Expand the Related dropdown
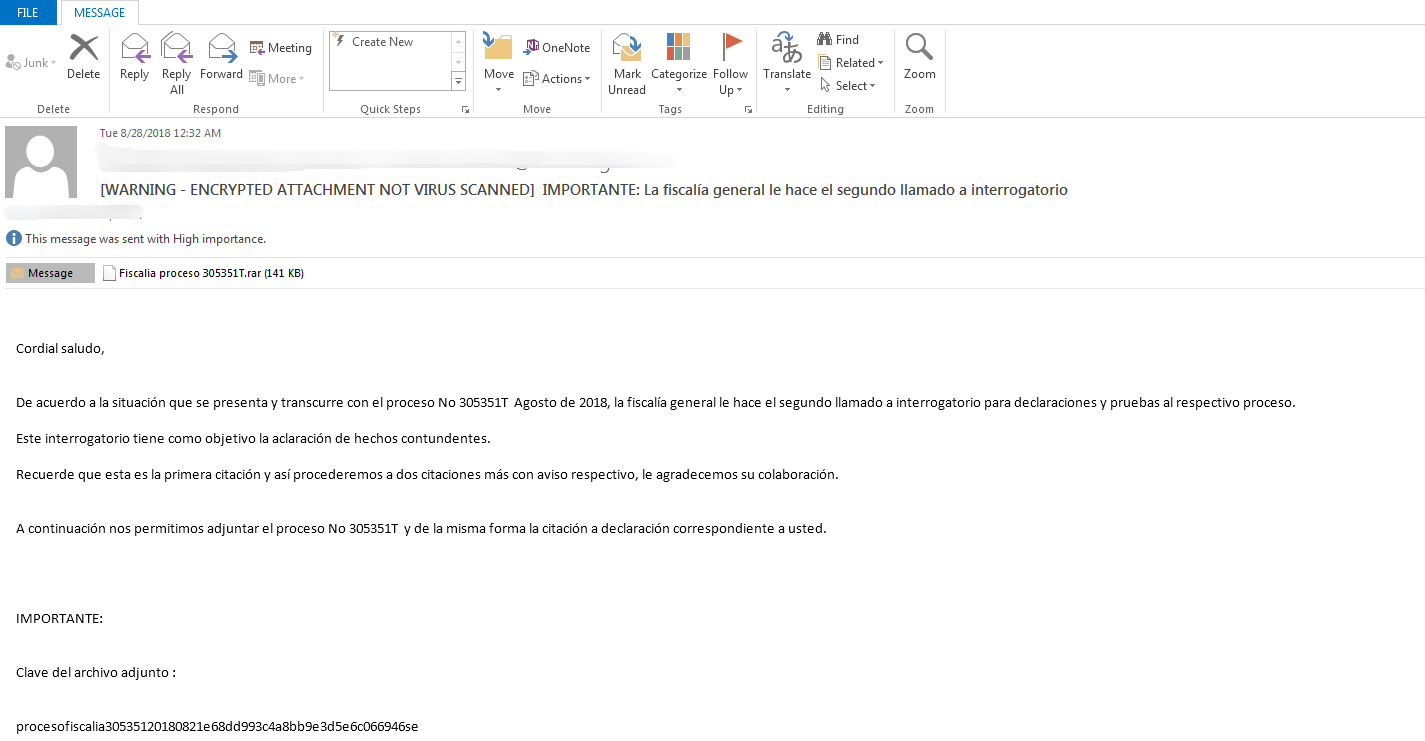Viewport: 1425px width, 741px height. coord(851,63)
